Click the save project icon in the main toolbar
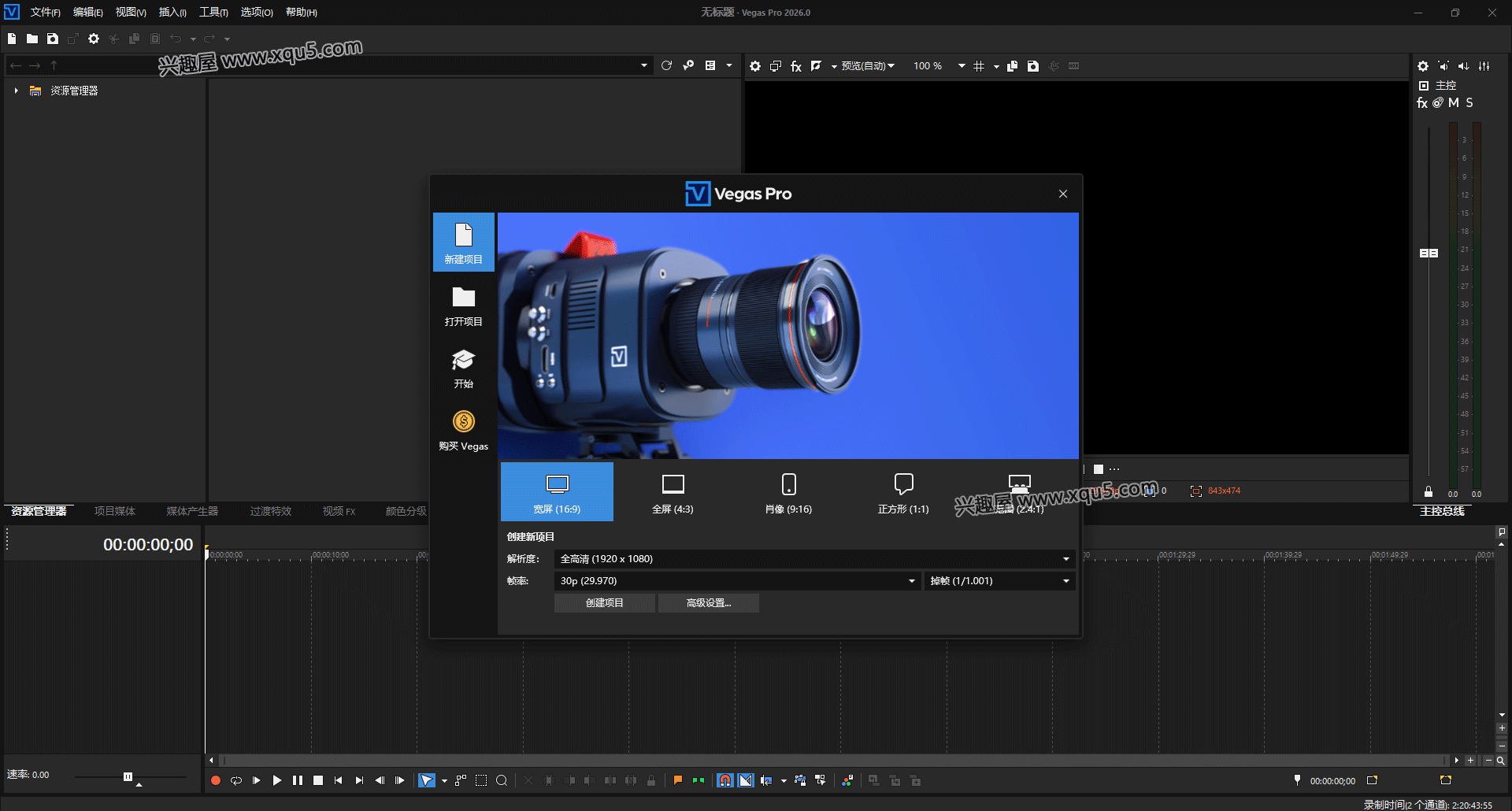This screenshot has height=811, width=1512. pyautogui.click(x=53, y=39)
